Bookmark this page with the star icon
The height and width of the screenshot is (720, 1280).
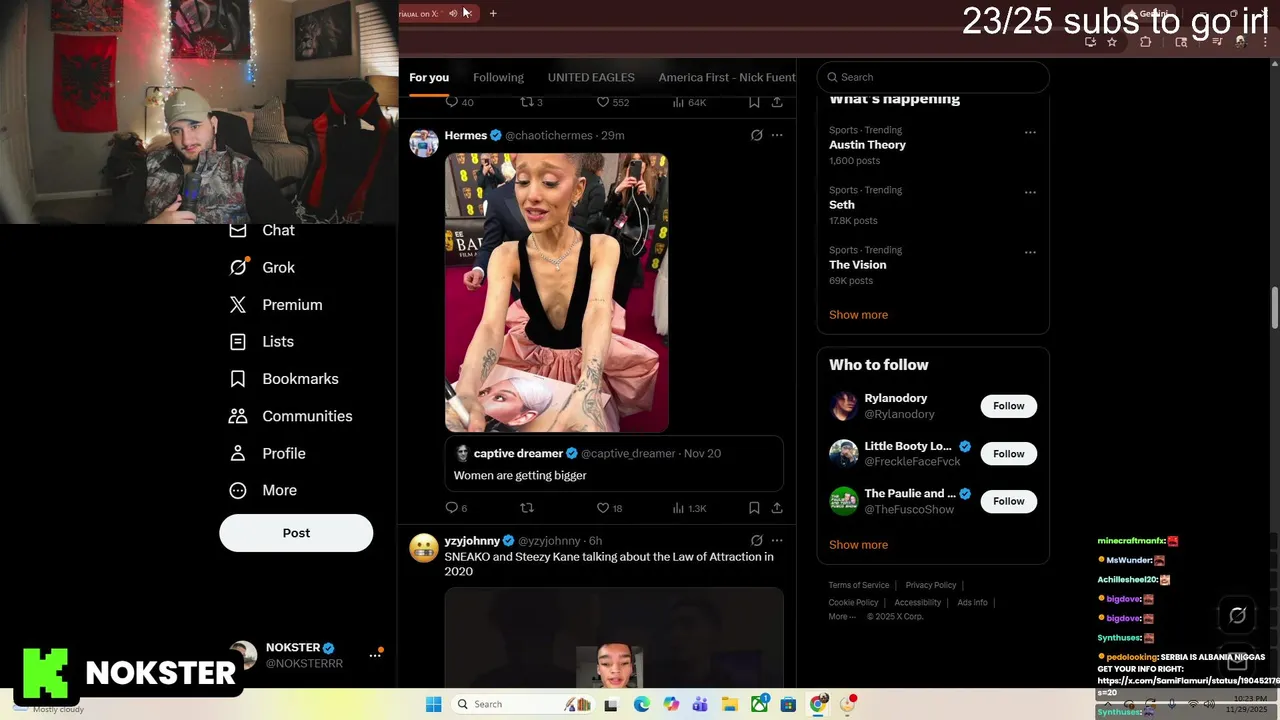click(x=1112, y=42)
